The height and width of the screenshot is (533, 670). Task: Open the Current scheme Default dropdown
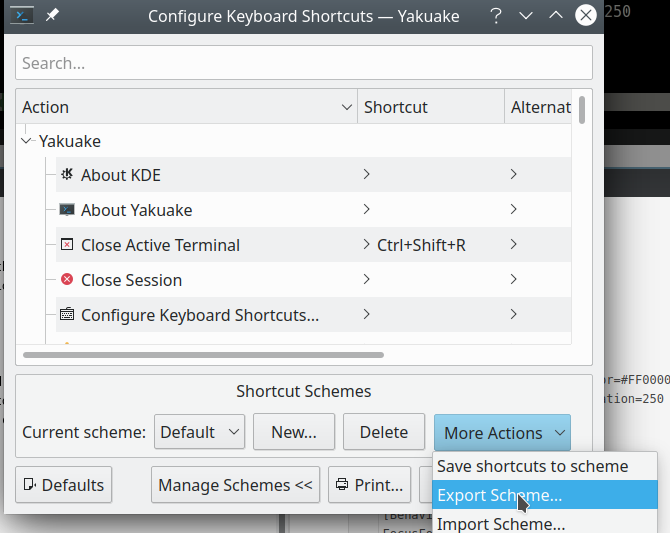tap(200, 432)
